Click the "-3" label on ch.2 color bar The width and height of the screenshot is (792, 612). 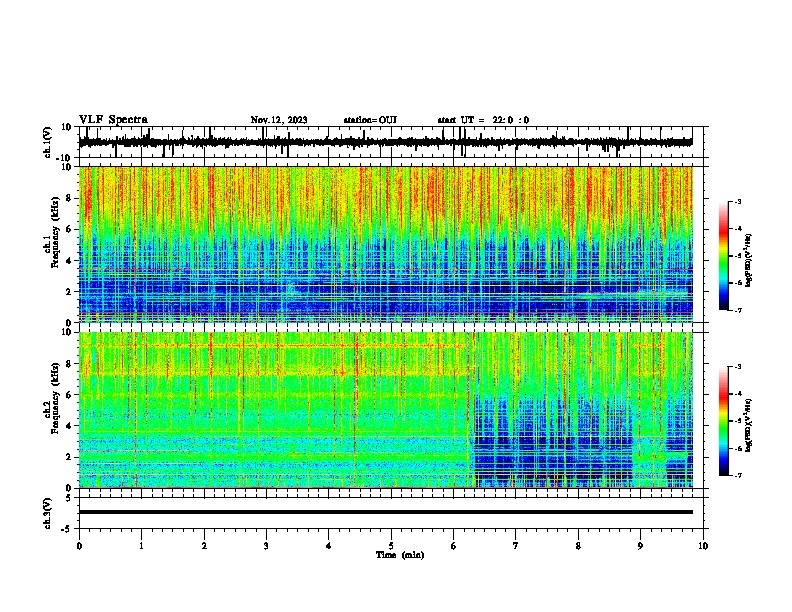pos(738,367)
